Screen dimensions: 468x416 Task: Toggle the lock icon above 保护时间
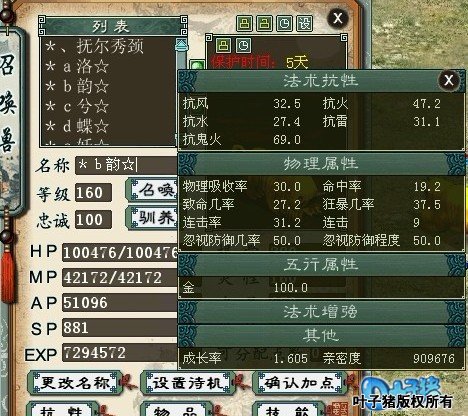point(223,45)
